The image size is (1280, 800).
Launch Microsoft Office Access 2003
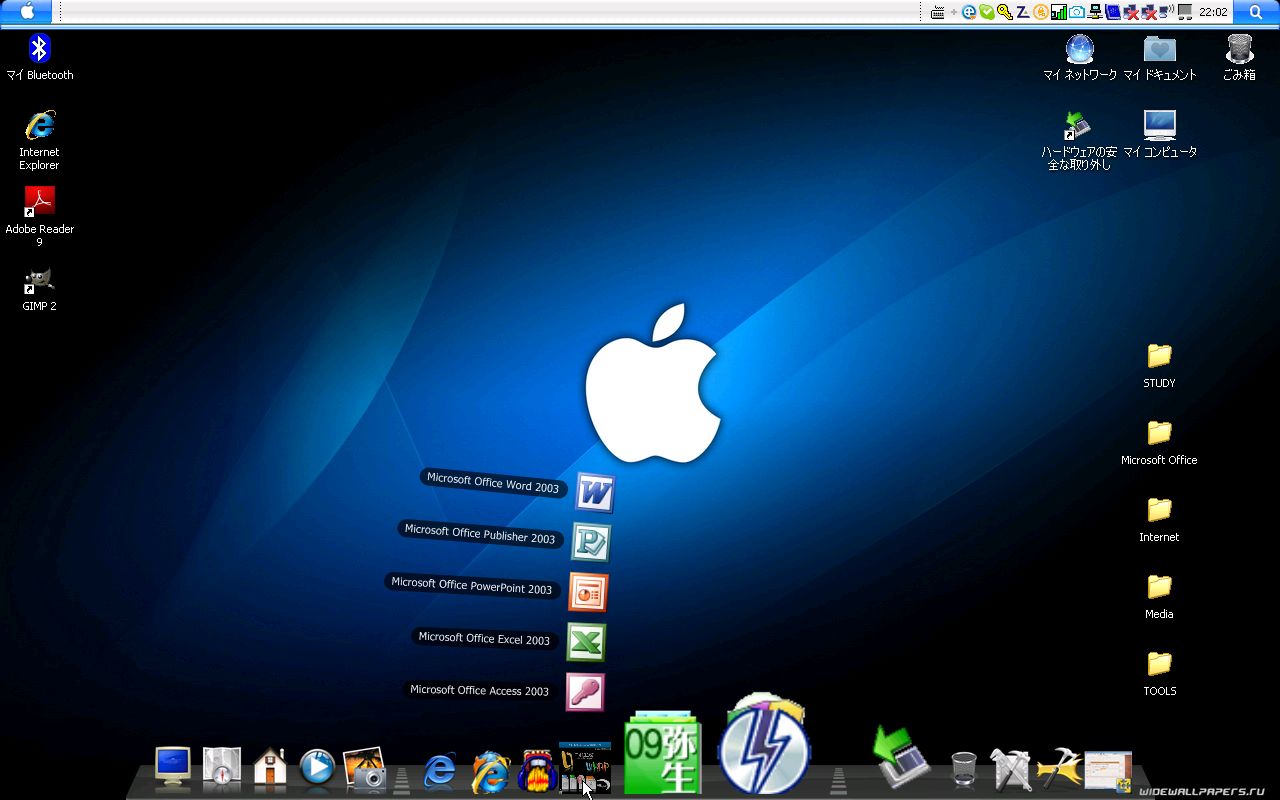[585, 692]
